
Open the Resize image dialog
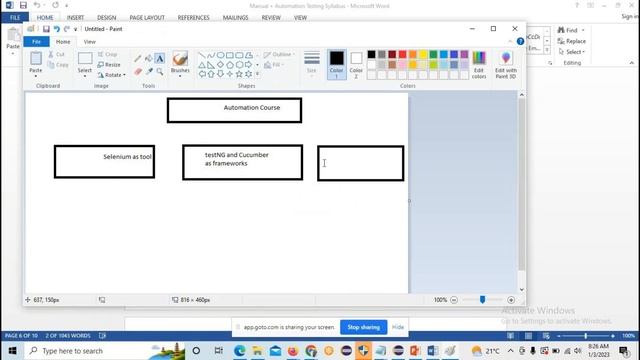(109, 64)
